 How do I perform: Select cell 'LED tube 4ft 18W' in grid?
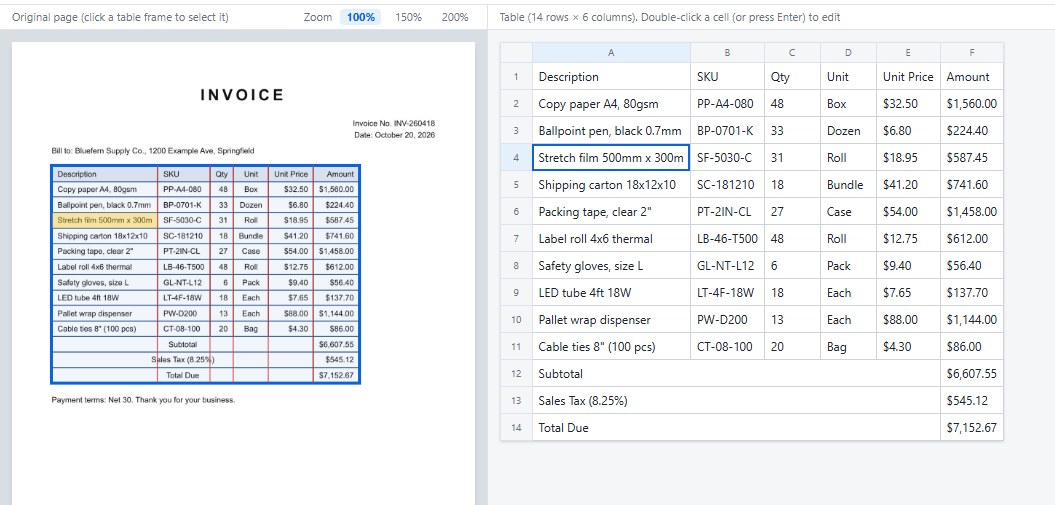pos(611,293)
